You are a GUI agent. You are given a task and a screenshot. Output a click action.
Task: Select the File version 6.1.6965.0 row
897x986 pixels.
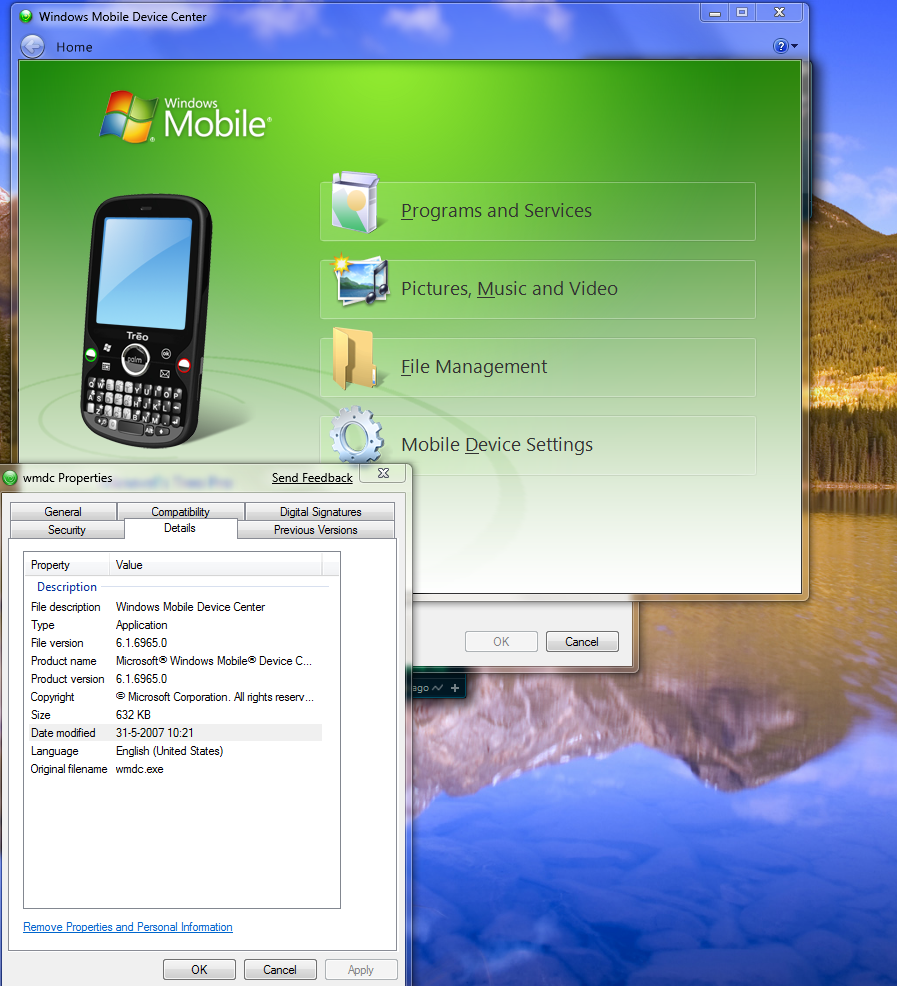pos(176,643)
